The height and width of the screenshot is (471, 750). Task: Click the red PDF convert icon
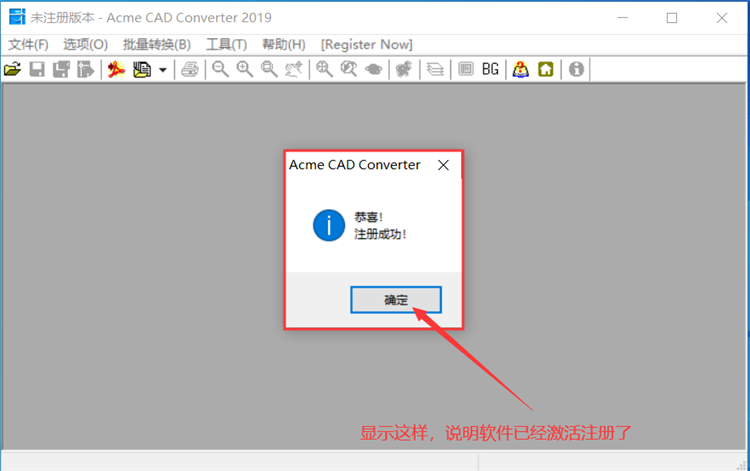116,69
